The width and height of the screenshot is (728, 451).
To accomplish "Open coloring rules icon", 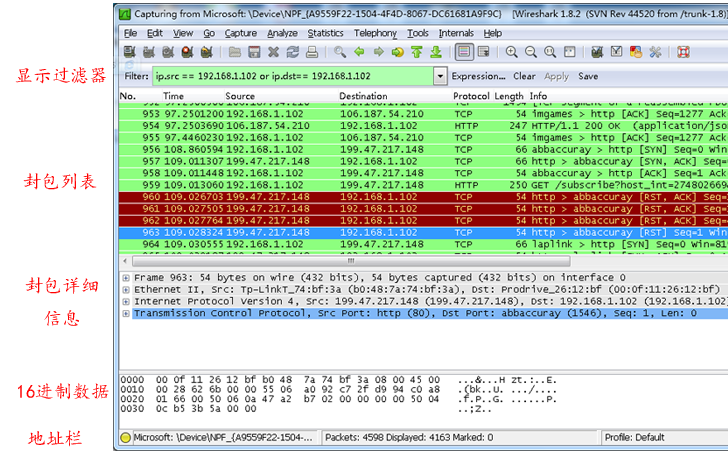I will coord(636,52).
